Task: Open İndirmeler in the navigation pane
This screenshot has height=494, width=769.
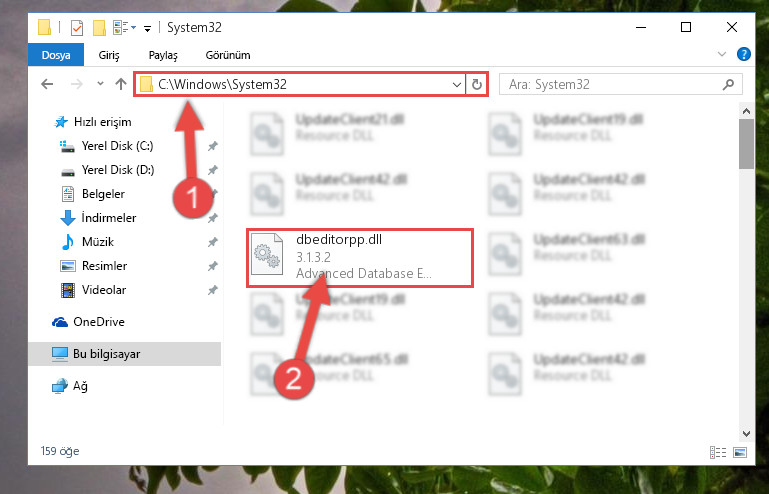Action: 109,218
